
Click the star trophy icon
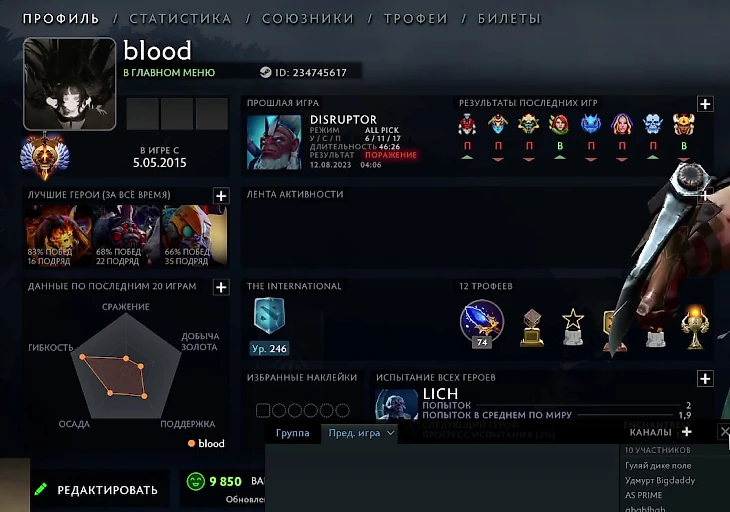tap(573, 327)
